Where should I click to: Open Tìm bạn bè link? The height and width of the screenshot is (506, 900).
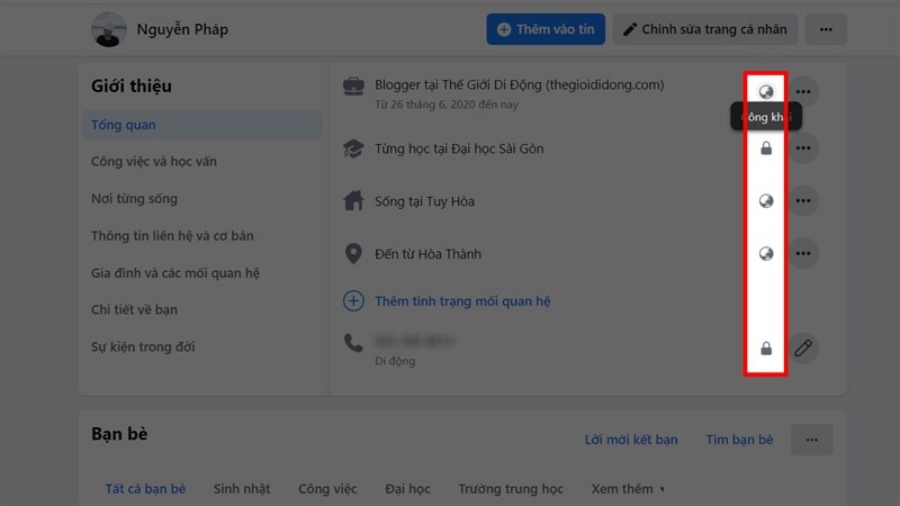pos(739,439)
